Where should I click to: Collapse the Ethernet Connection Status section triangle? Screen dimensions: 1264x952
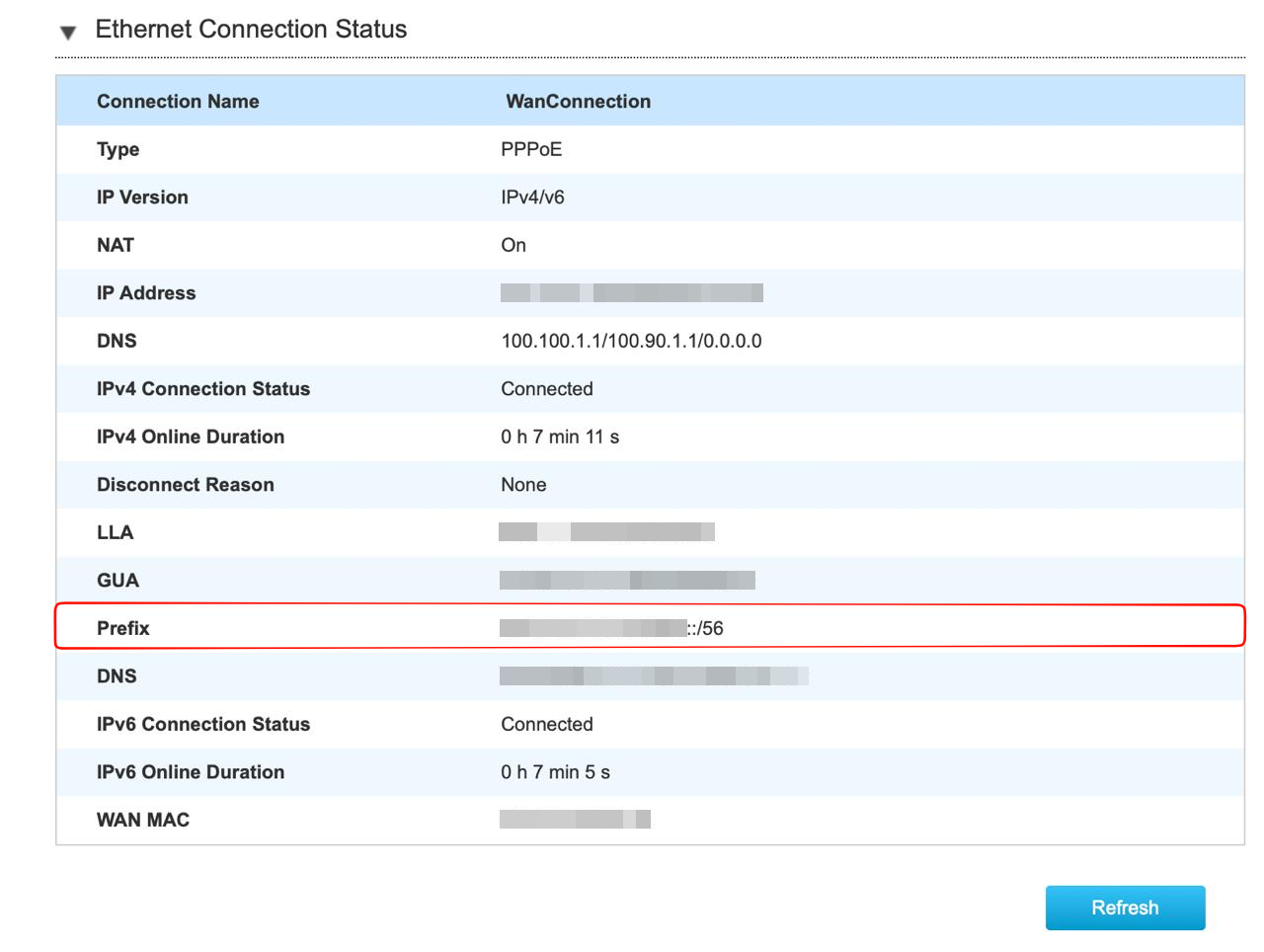point(68,33)
